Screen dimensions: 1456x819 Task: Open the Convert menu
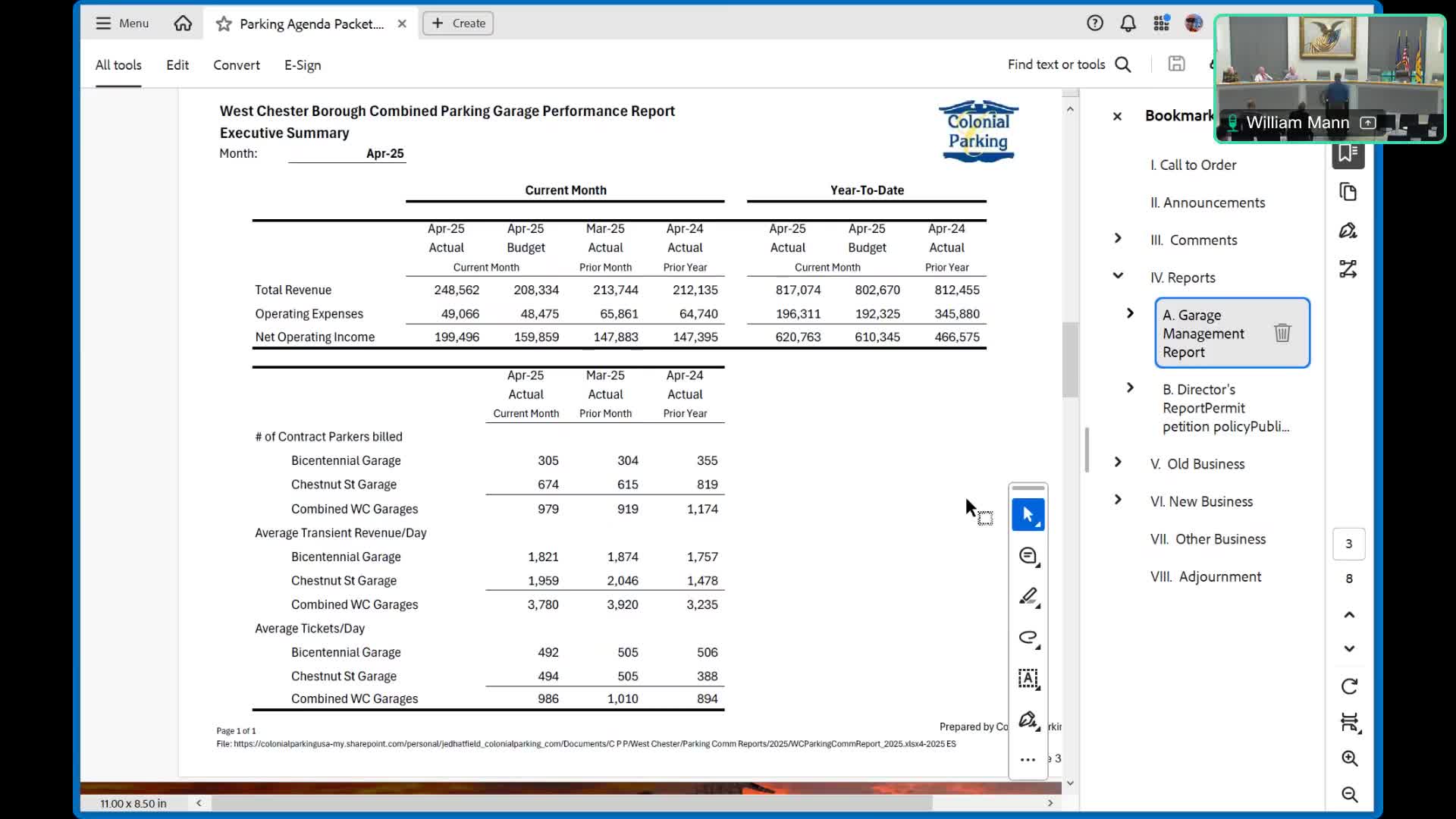coord(236,65)
